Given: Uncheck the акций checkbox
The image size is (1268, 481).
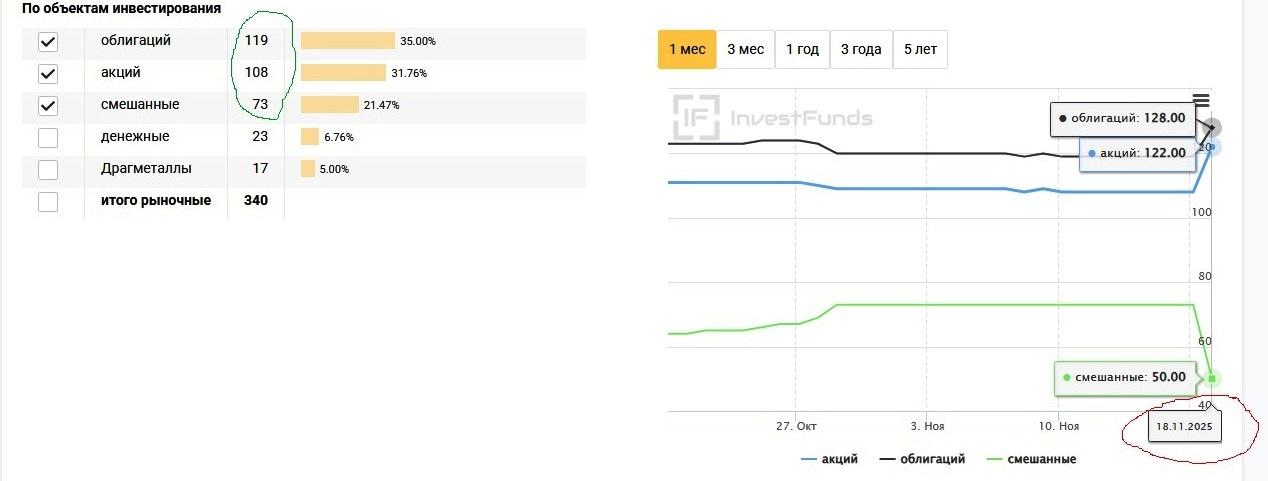Looking at the screenshot, I should [x=47, y=74].
